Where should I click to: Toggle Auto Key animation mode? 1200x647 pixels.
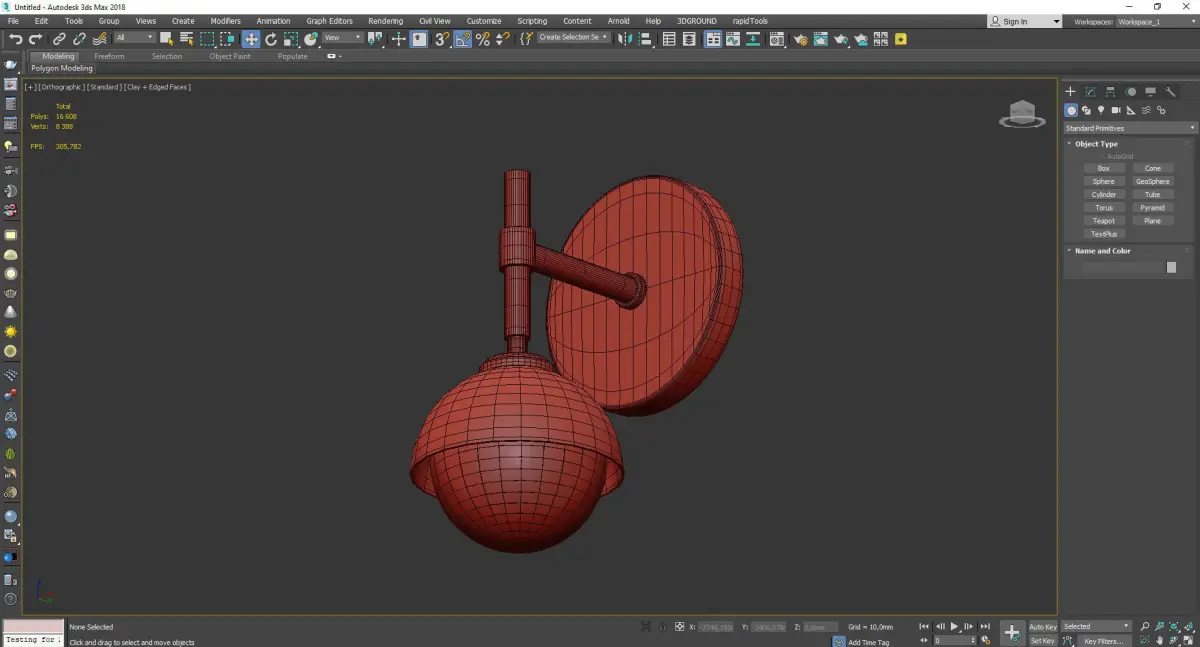tap(1042, 627)
